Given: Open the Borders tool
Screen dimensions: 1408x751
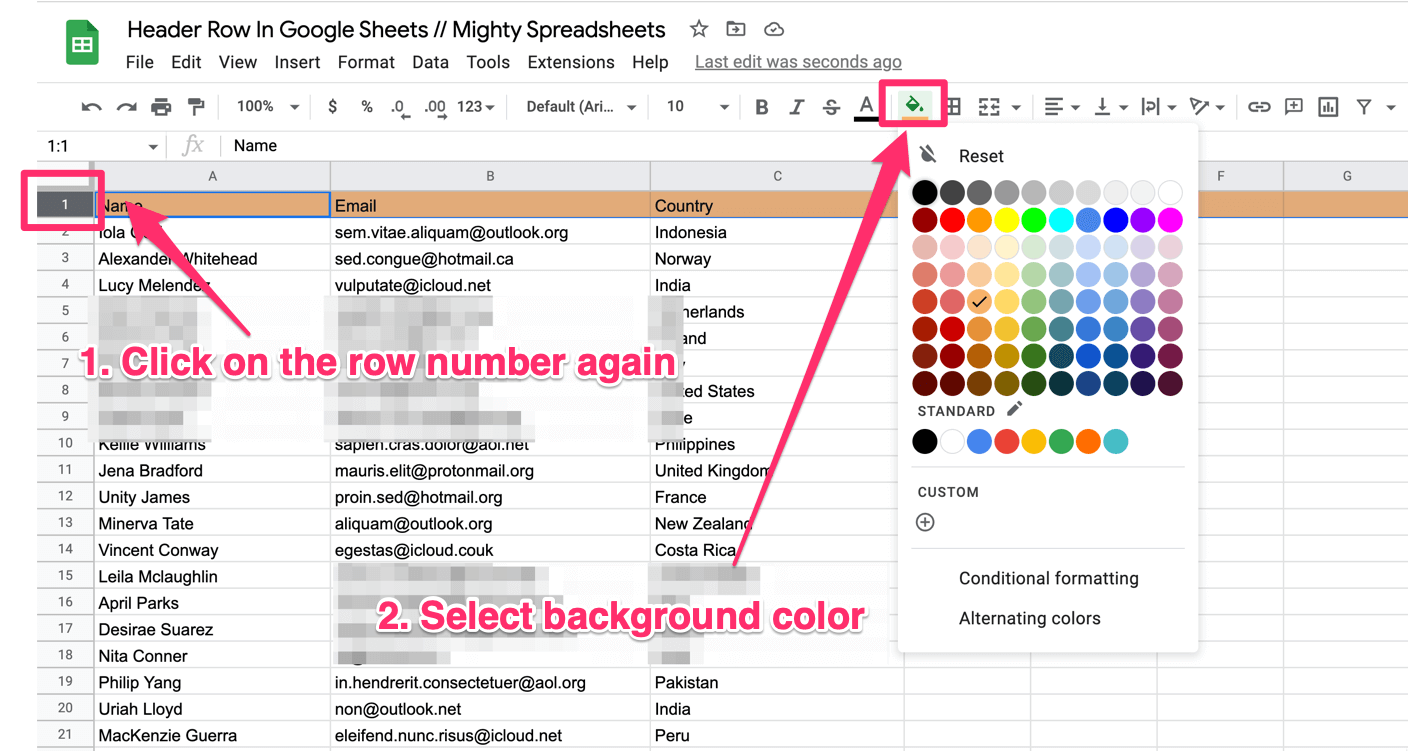Looking at the screenshot, I should click(954, 107).
